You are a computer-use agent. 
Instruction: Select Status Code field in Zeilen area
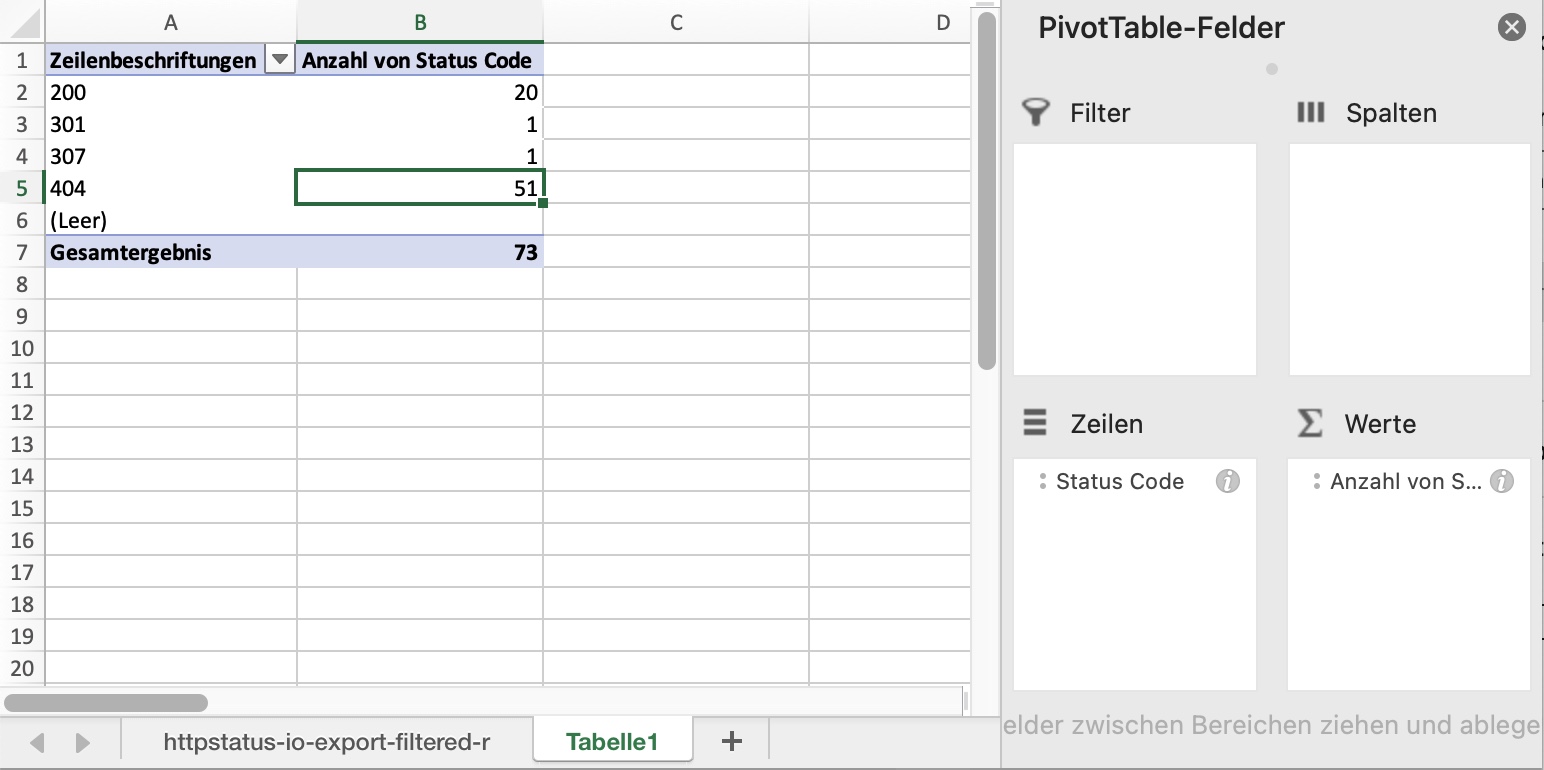[1119, 481]
